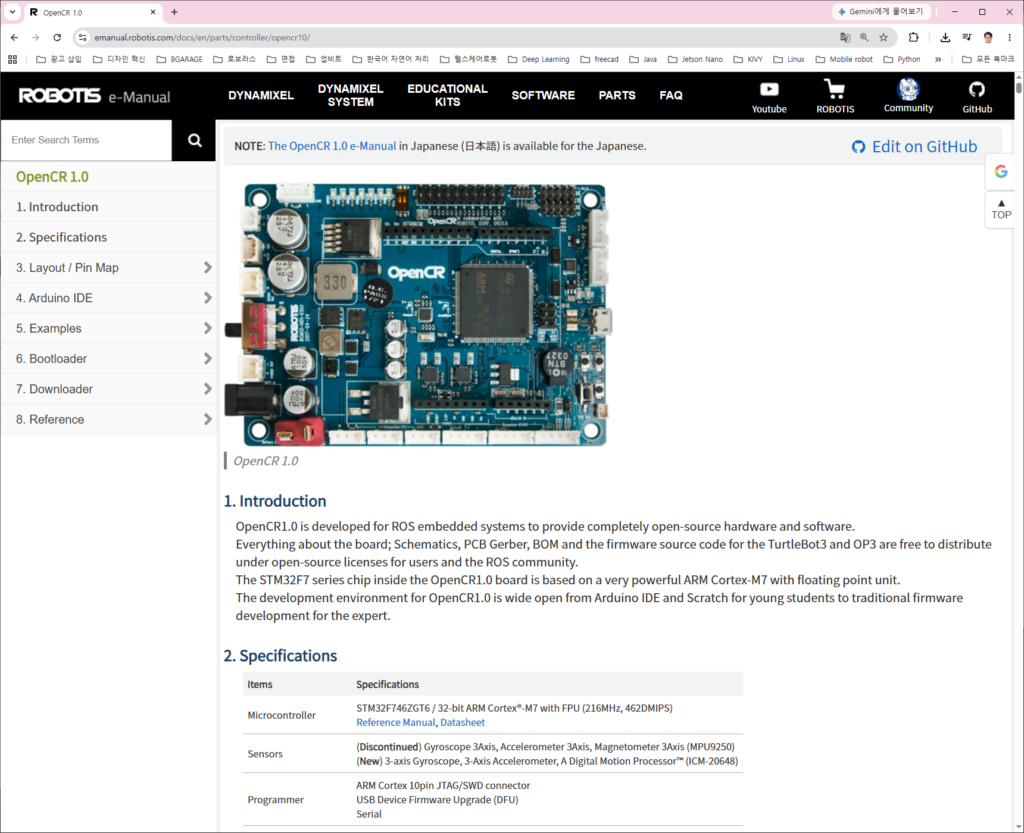Viewport: 1024px width, 833px height.
Task: Open SOFTWARE menu
Action: pos(543,95)
